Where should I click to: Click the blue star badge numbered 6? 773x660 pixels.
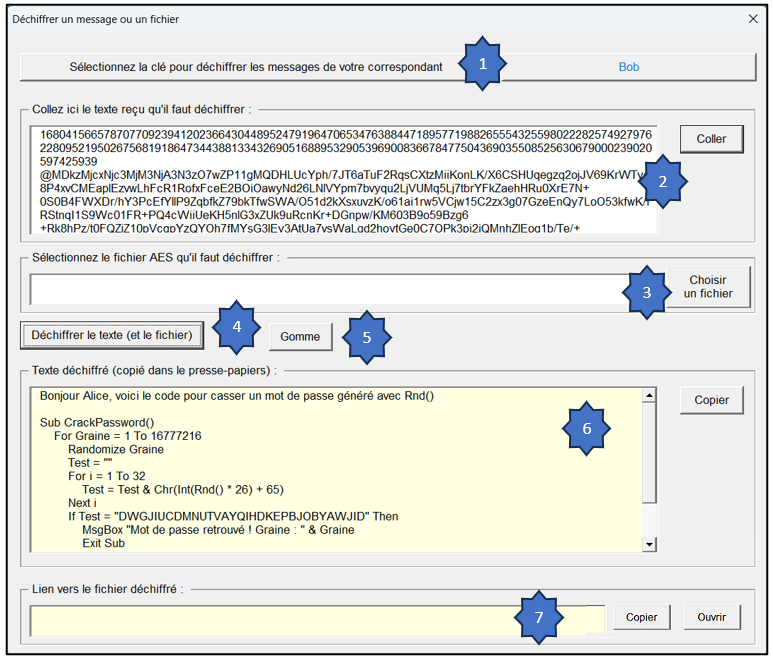point(587,428)
